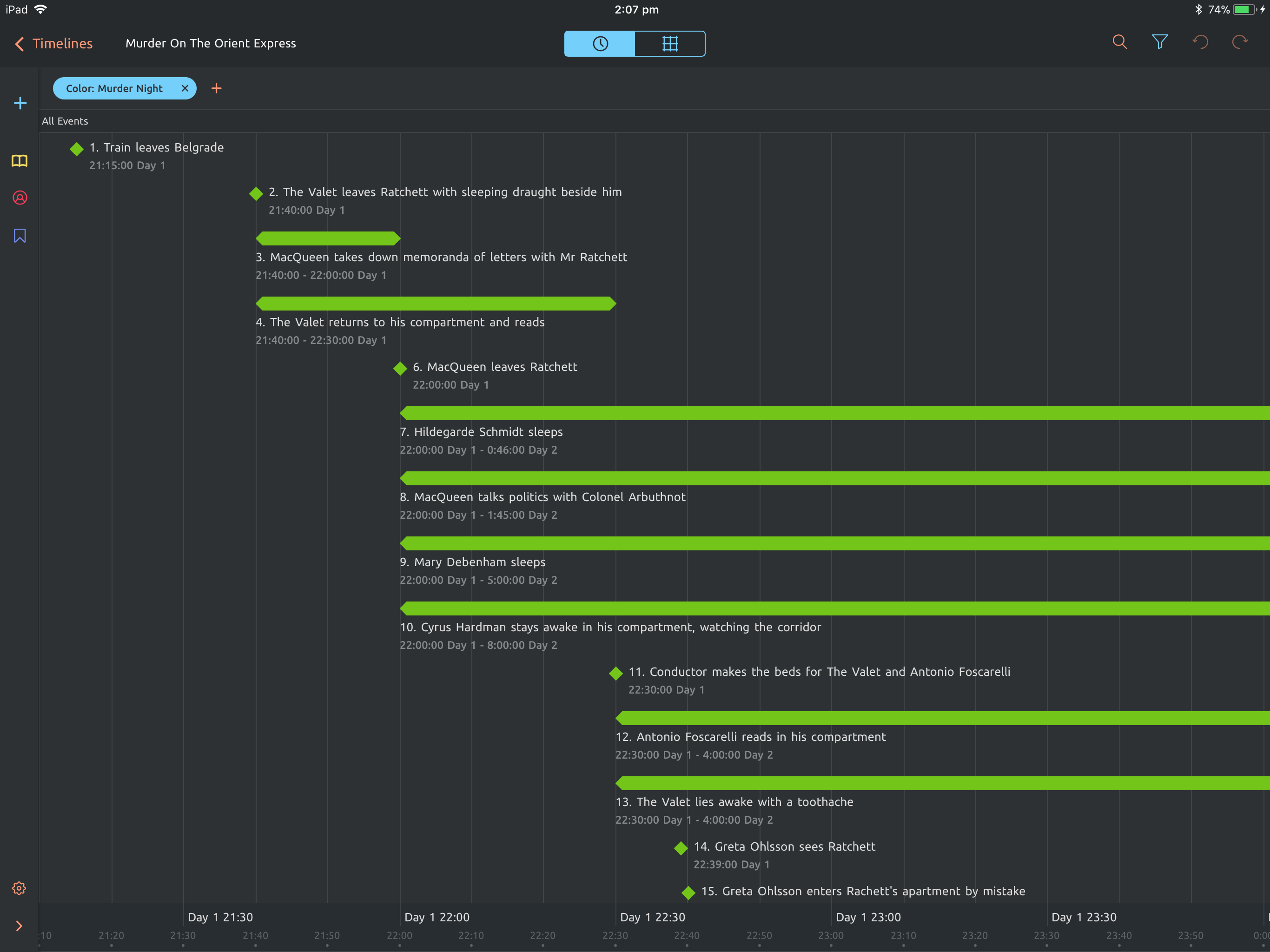Click 'All Events' section header
The width and height of the screenshot is (1270, 952).
tap(65, 121)
